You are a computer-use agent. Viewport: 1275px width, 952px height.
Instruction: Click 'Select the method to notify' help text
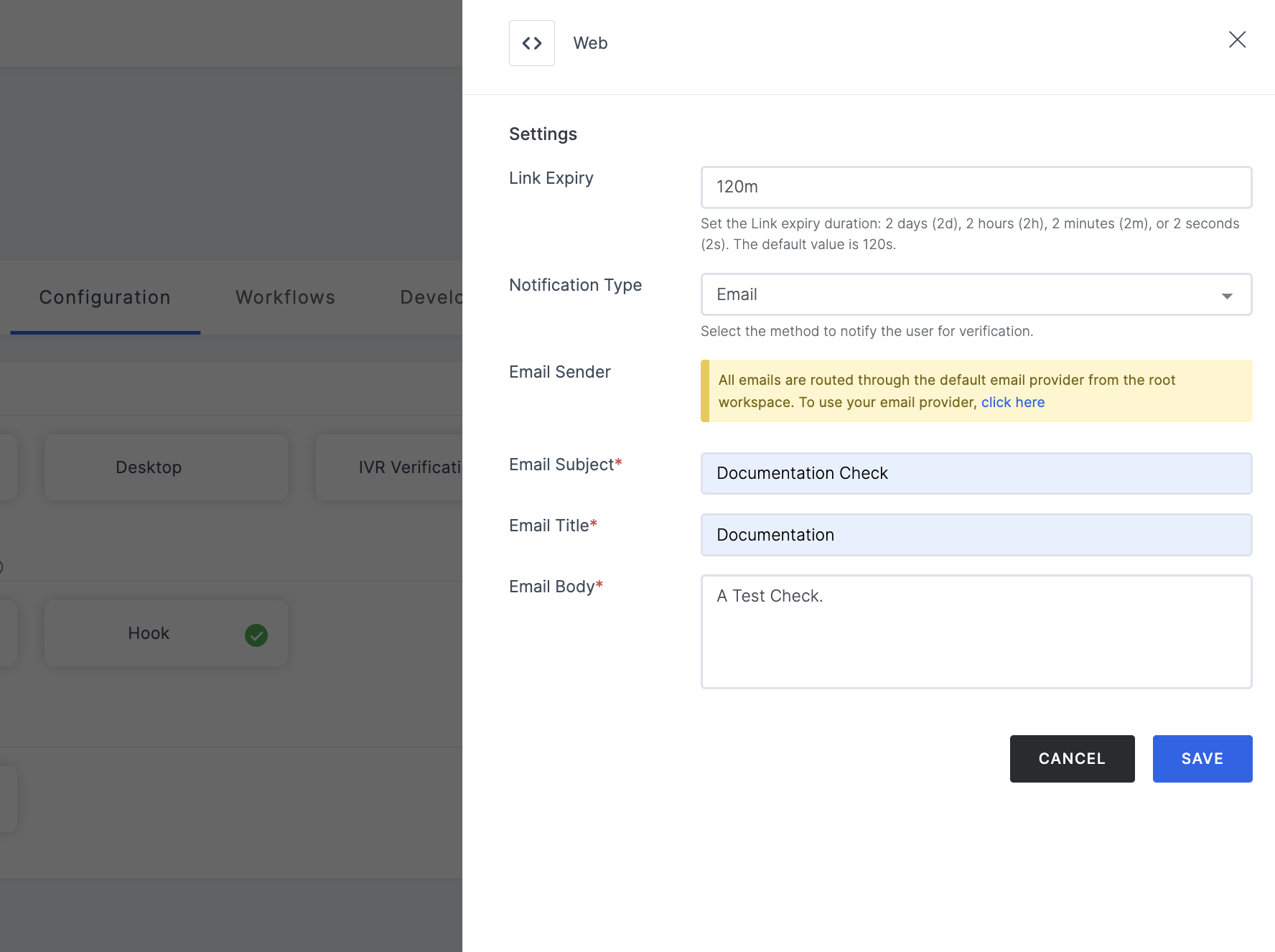867,331
